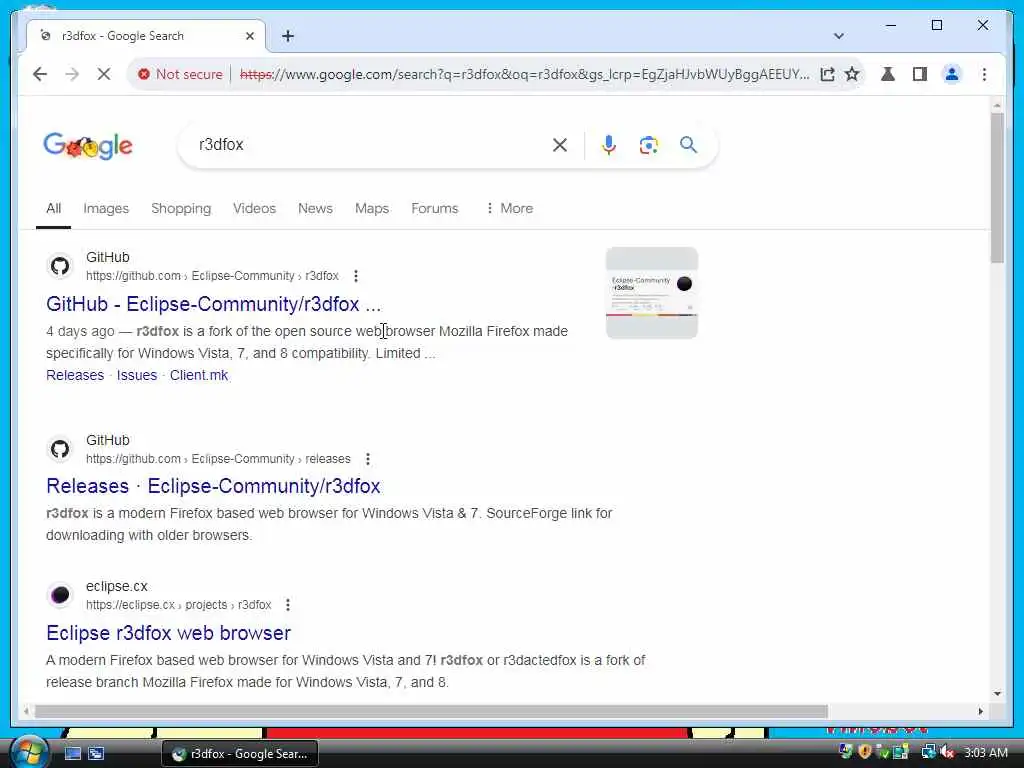Click the 3:03 AM system clock
Image resolution: width=1024 pixels, height=768 pixels.
tap(985, 752)
